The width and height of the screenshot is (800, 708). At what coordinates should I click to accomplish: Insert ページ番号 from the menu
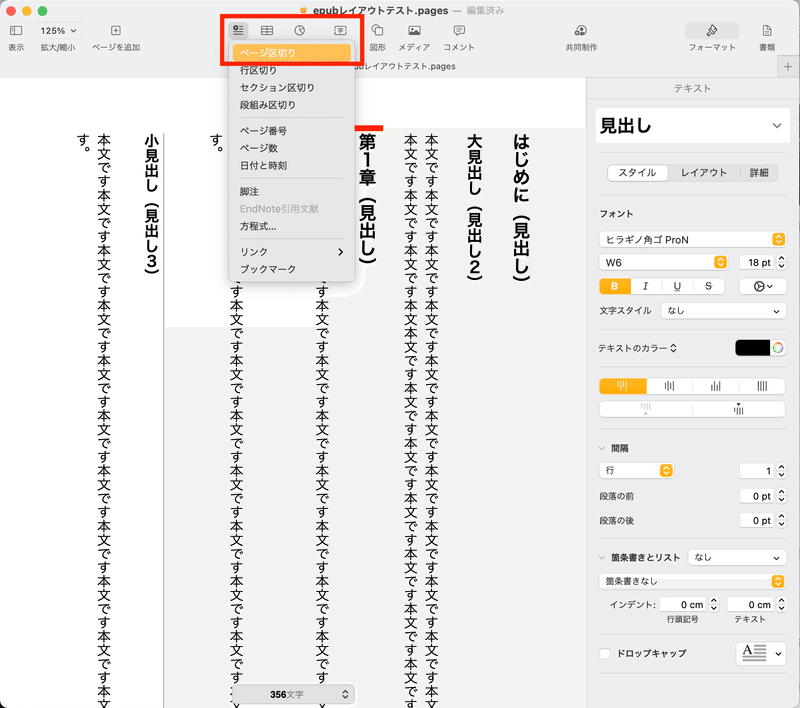click(x=291, y=131)
